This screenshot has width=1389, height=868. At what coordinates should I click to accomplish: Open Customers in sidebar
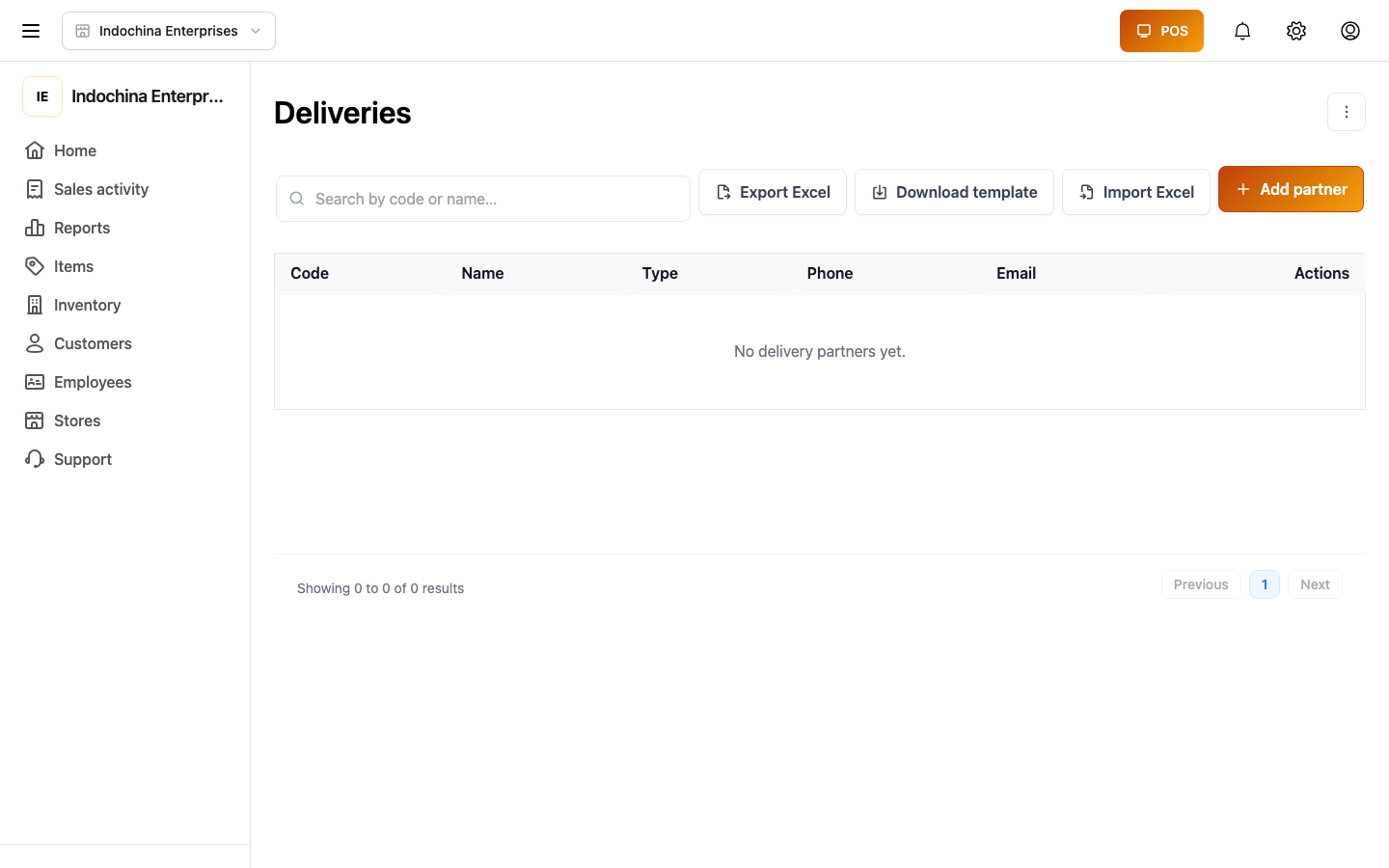click(x=93, y=343)
